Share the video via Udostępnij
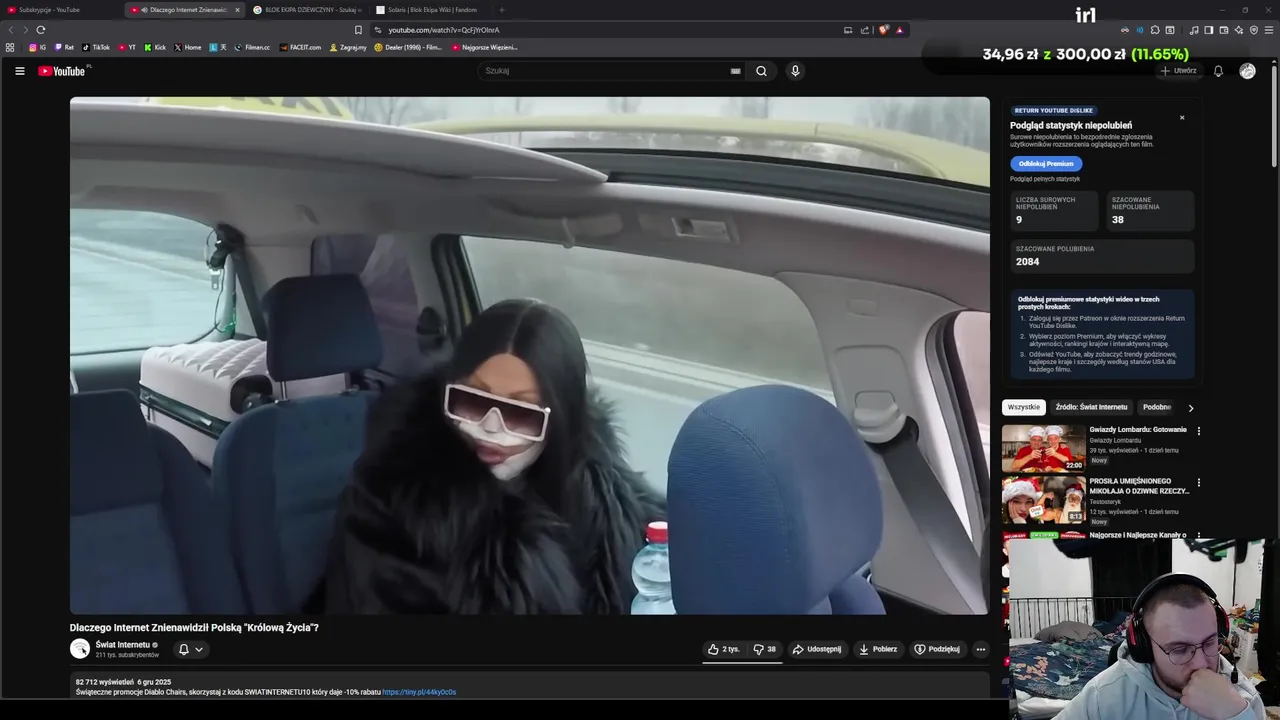Screen dimensions: 1280x720 (x=817, y=649)
